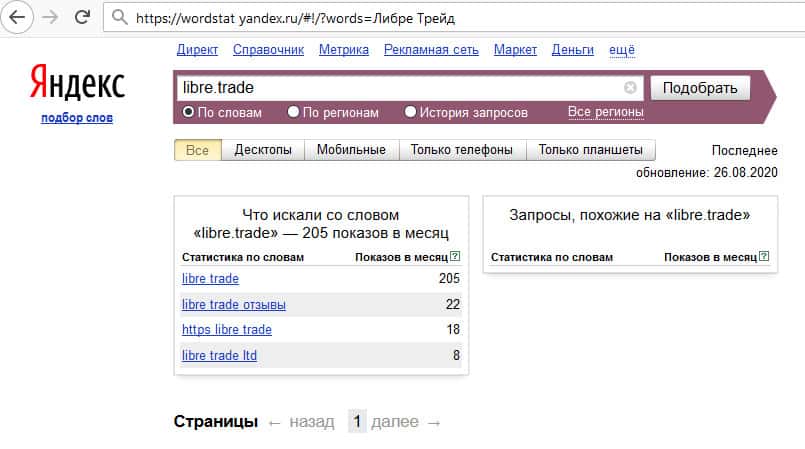The image size is (805, 449).
Task: Select the История запросов radio button
Action: [x=410, y=112]
